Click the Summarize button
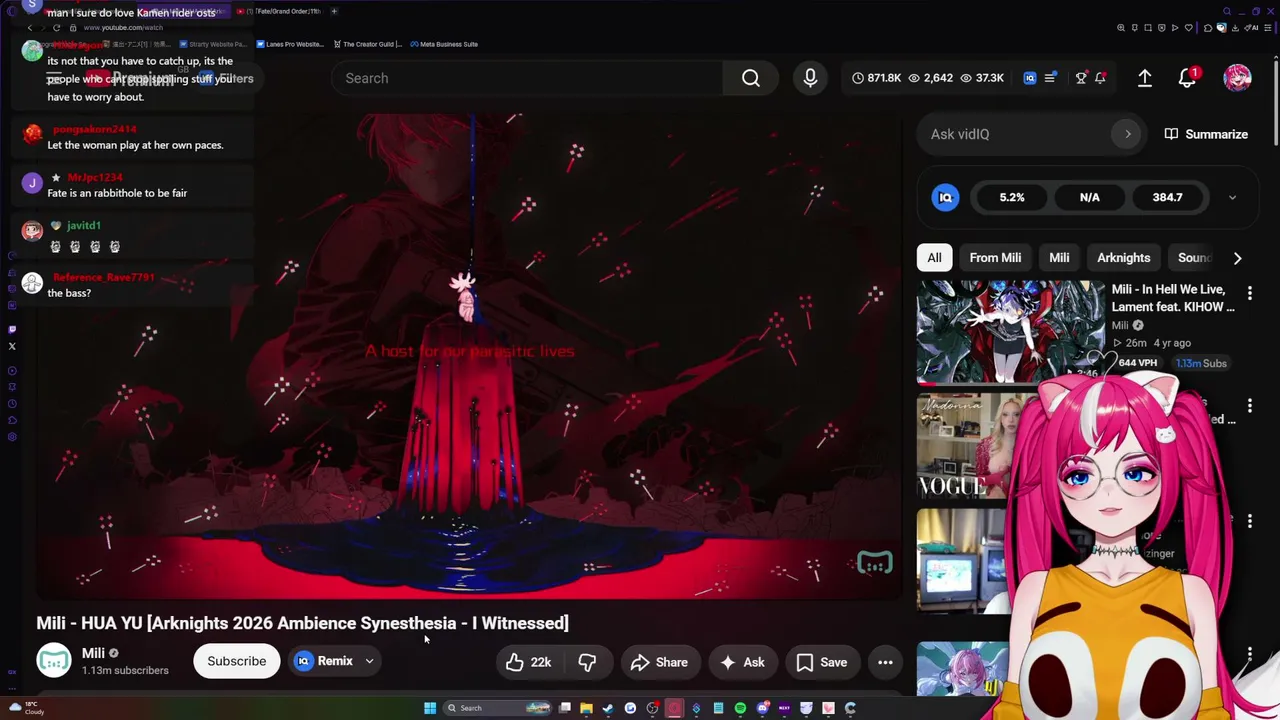The width and height of the screenshot is (1280, 720). (1207, 134)
